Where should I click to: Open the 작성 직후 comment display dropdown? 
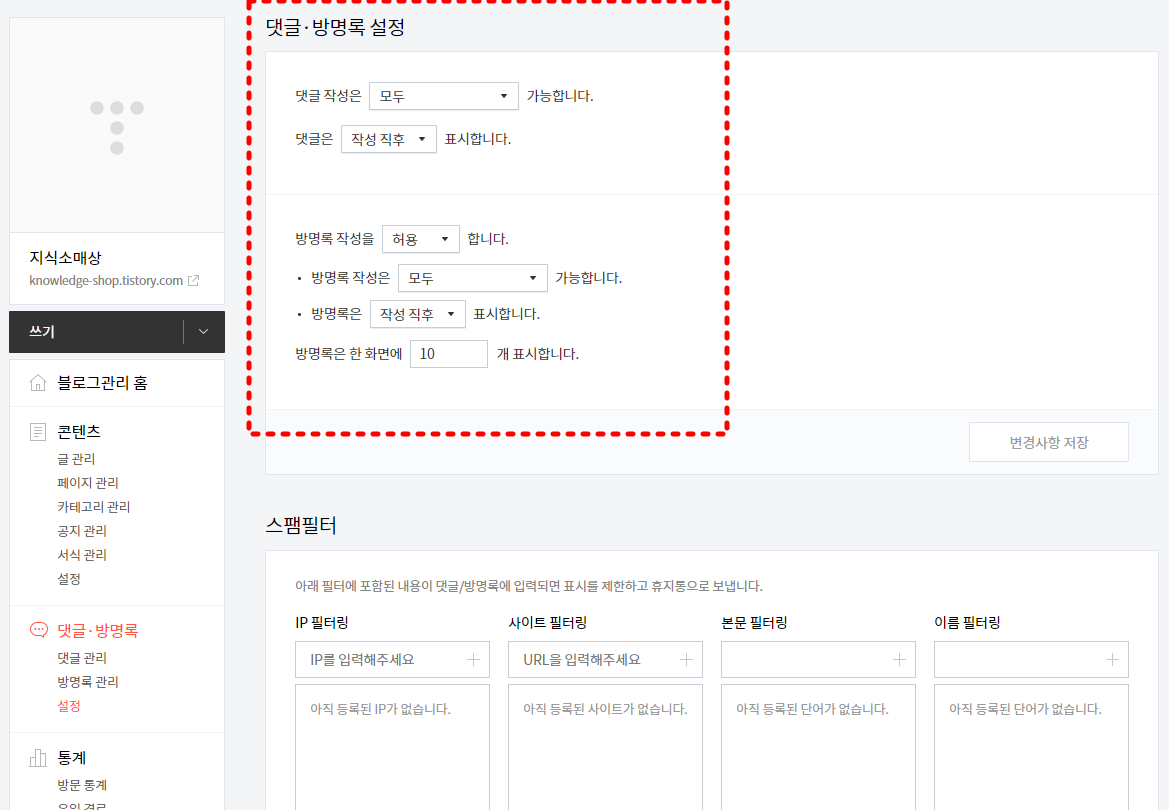point(388,139)
